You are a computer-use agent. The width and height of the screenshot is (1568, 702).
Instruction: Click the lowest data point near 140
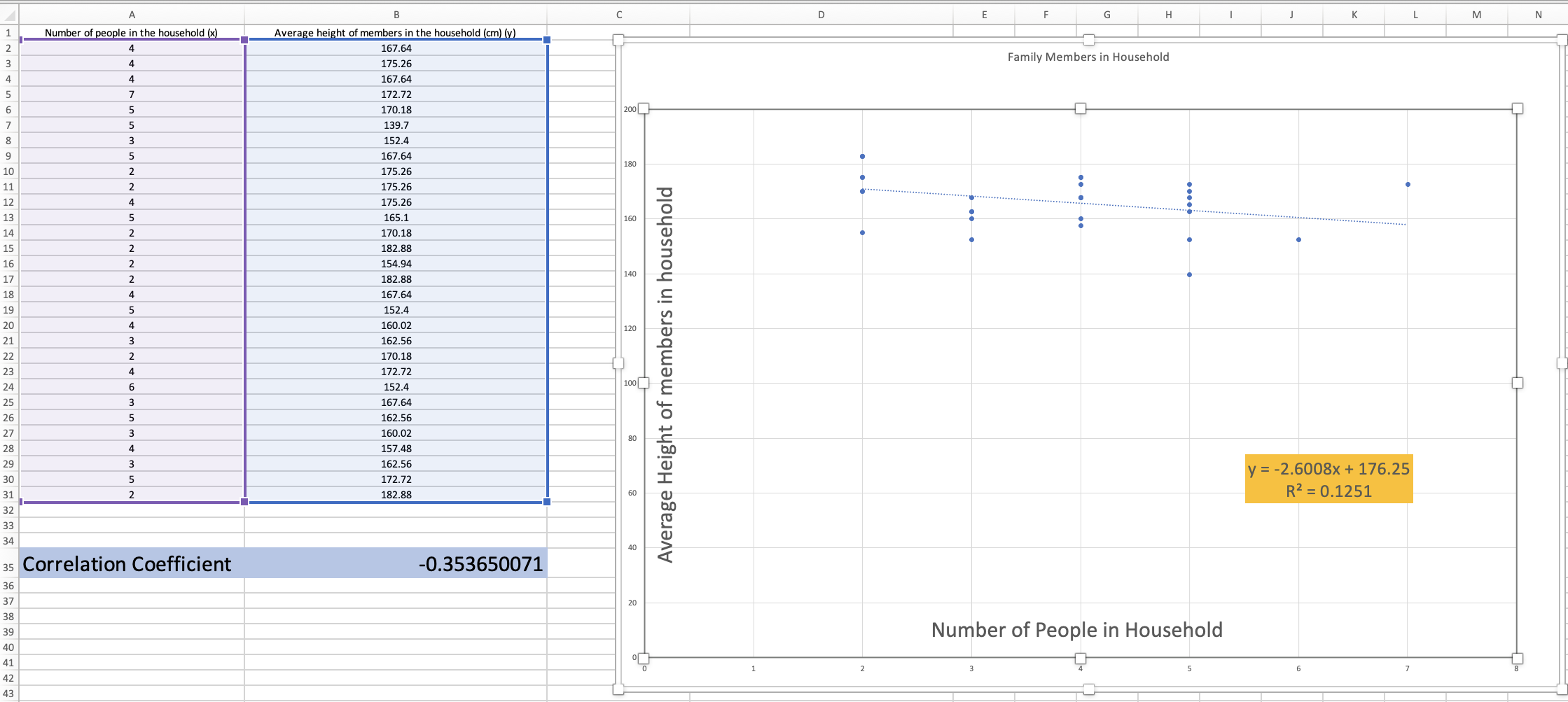[1189, 275]
